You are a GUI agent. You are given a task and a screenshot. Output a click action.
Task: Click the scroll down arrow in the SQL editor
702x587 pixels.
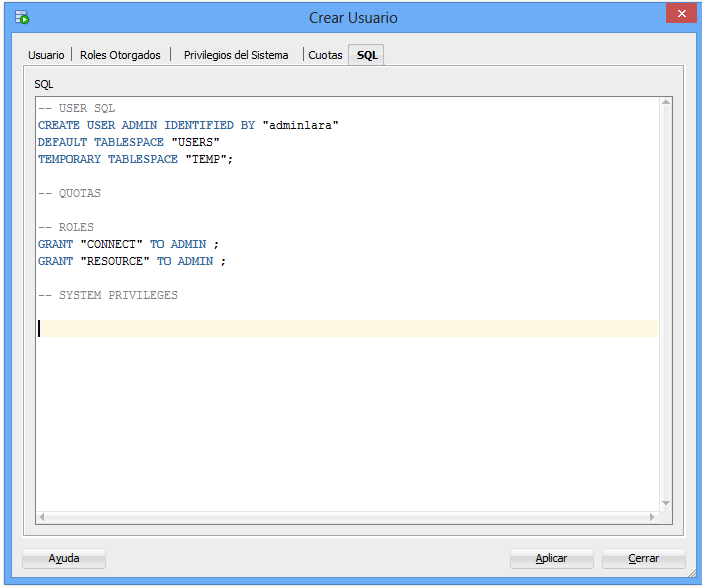pos(666,503)
